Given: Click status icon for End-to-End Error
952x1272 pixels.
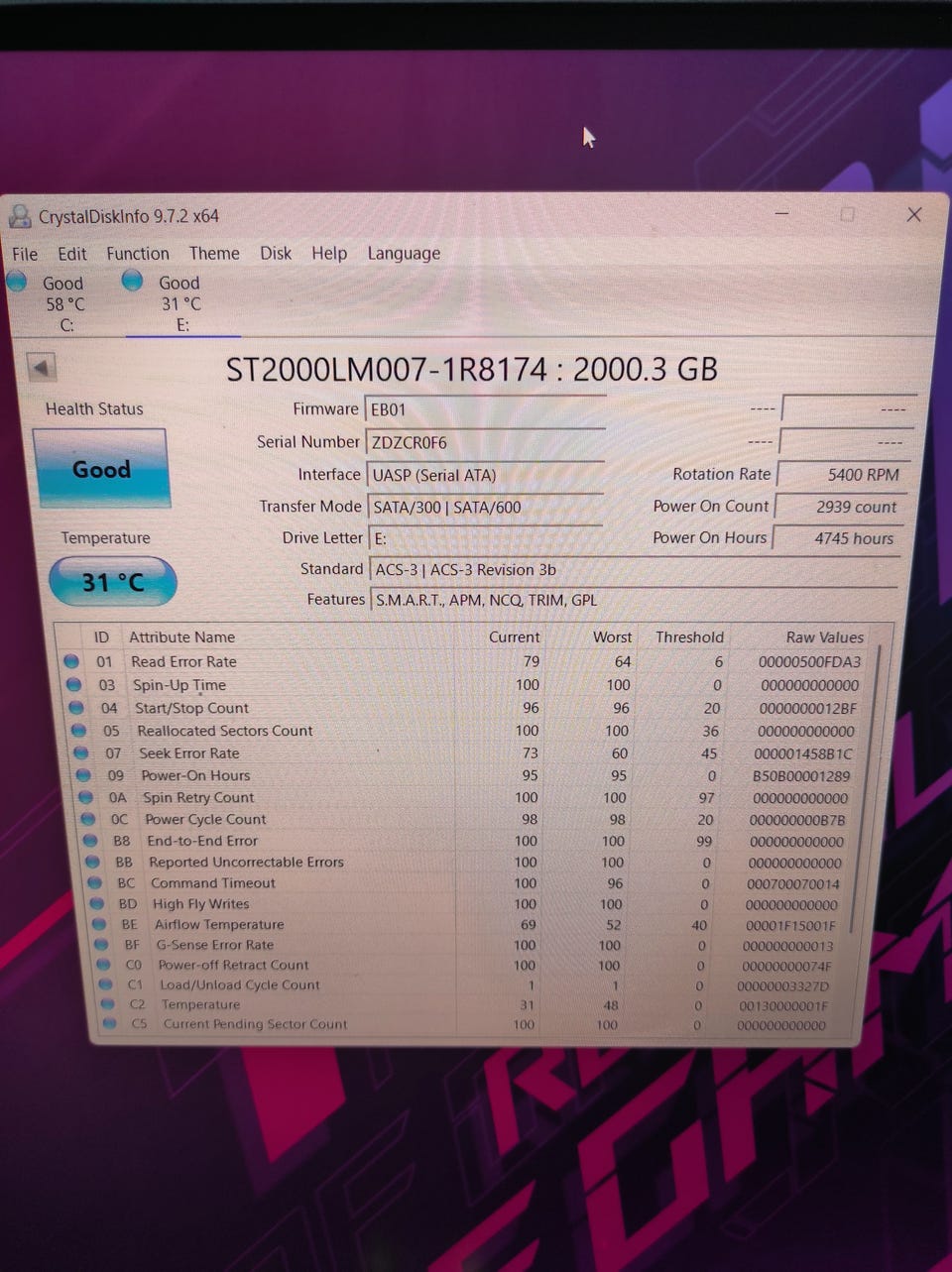Looking at the screenshot, I should [x=90, y=841].
